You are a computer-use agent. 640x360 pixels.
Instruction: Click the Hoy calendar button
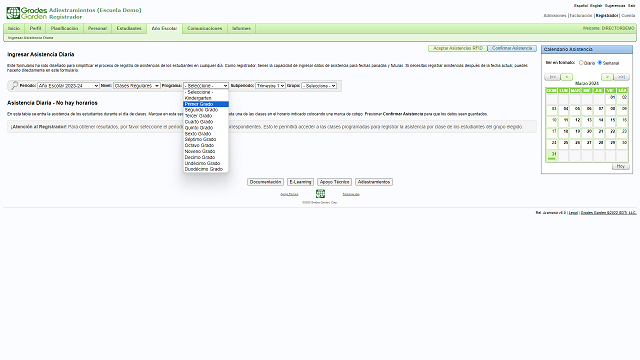(x=620, y=166)
